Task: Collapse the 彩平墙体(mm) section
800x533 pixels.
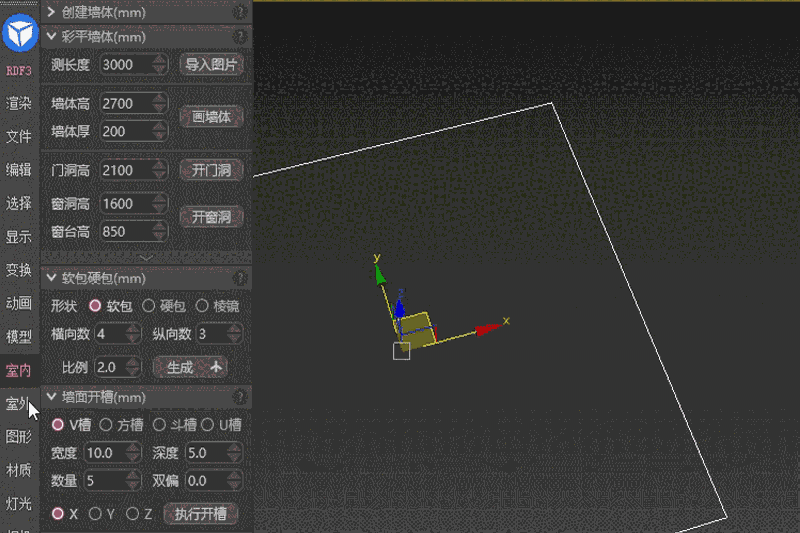Action: pyautogui.click(x=51, y=37)
